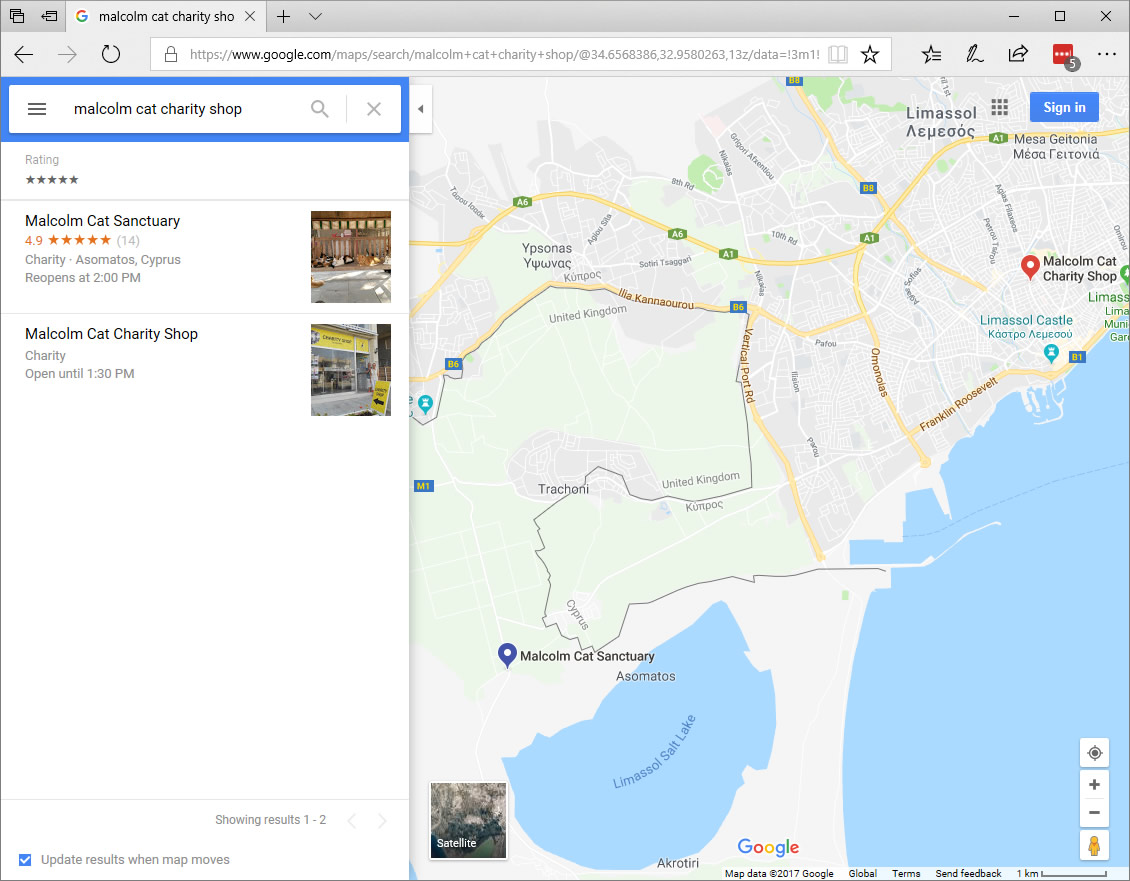This screenshot has height=881, width=1130.
Task: Click the search text input field
Action: [185, 109]
